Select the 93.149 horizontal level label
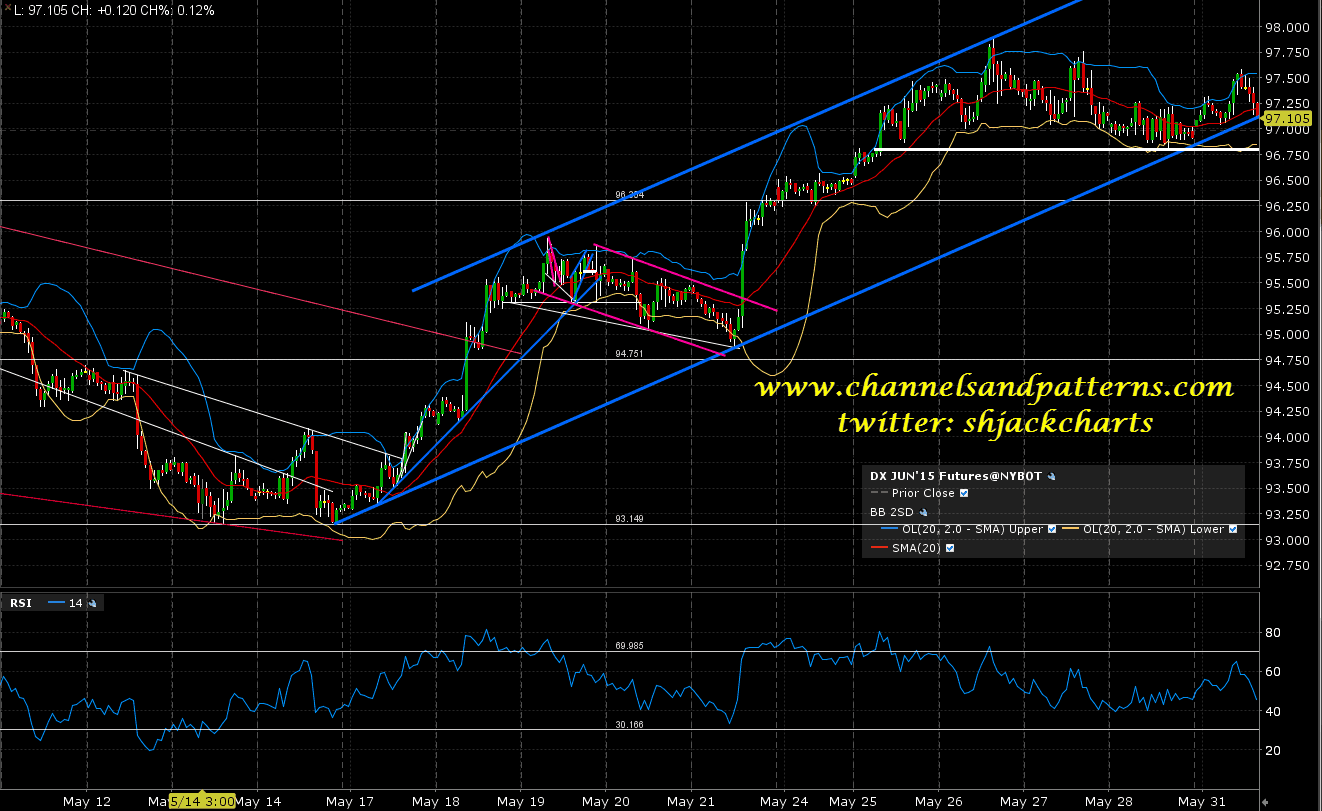This screenshot has width=1322, height=811. tap(629, 519)
